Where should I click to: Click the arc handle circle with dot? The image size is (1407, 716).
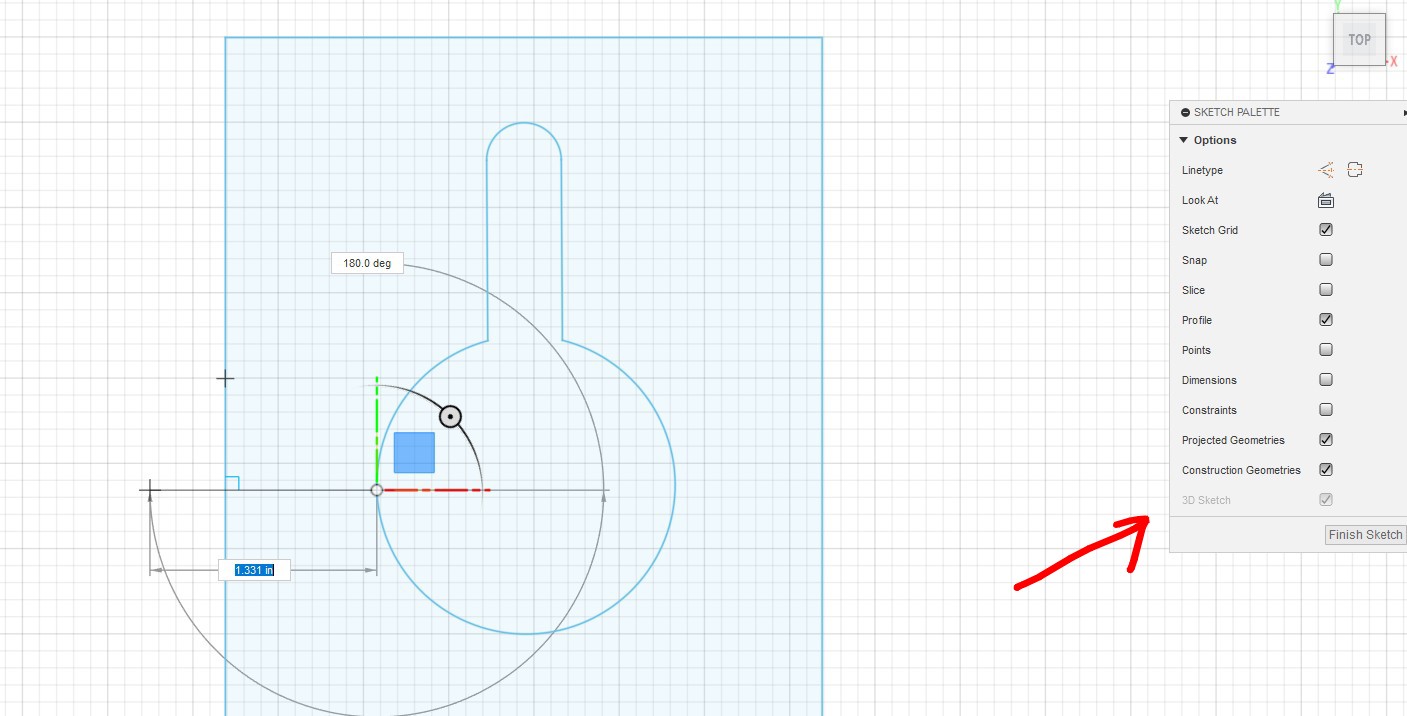coord(451,416)
